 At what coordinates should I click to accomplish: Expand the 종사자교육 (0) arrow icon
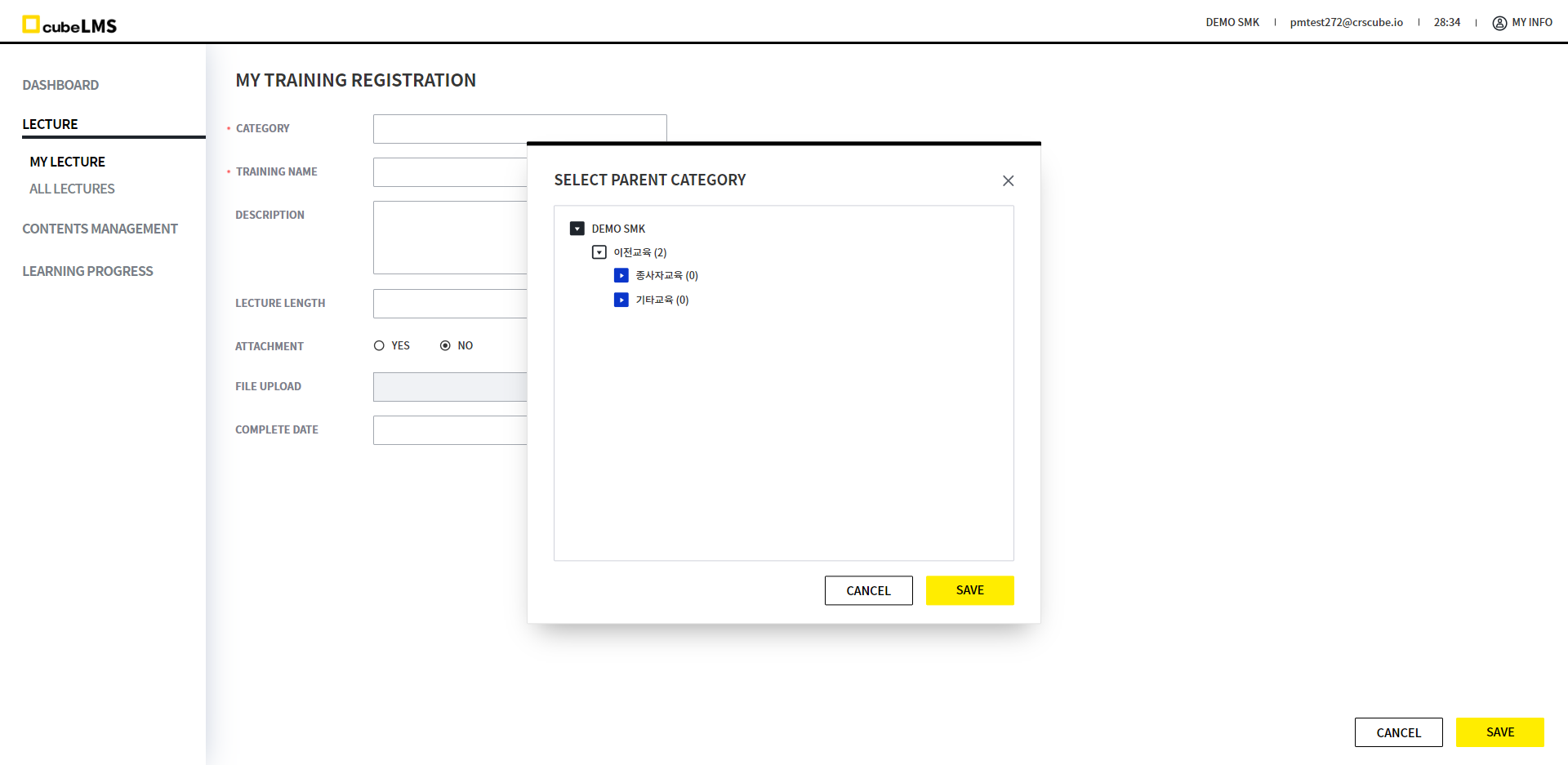coord(621,276)
